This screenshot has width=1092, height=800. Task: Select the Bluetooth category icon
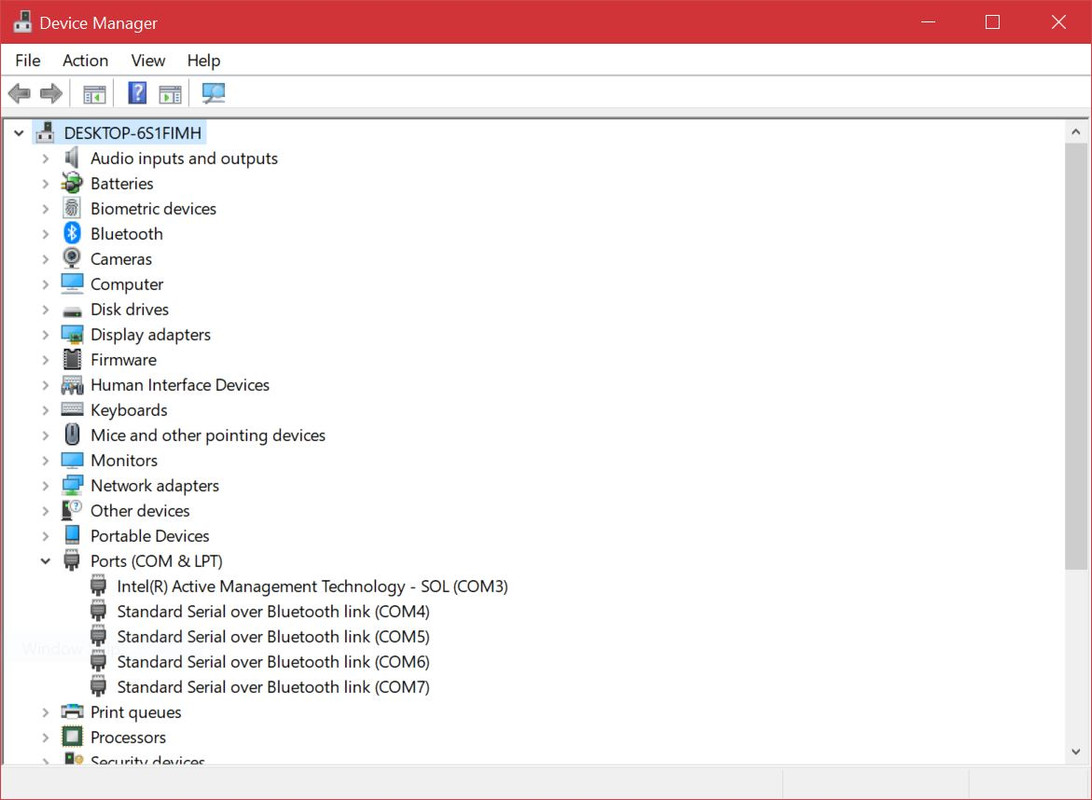pos(71,233)
